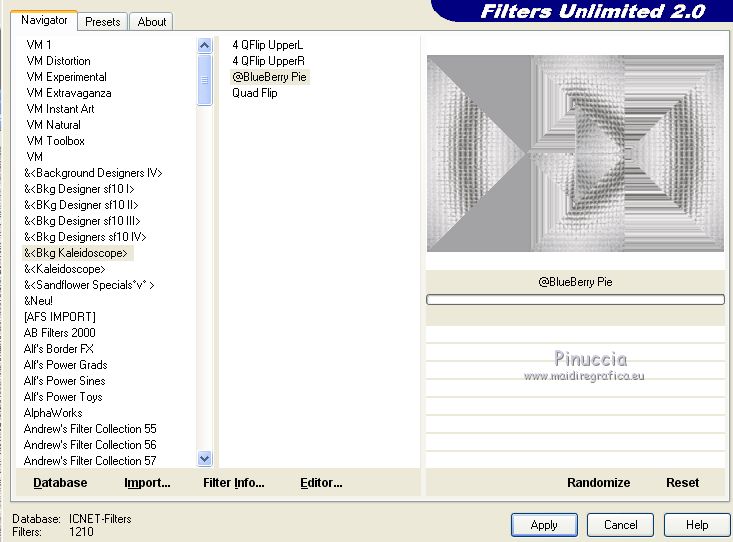733x542 pixels.
Task: Open the Database menu button
Action: (x=60, y=483)
